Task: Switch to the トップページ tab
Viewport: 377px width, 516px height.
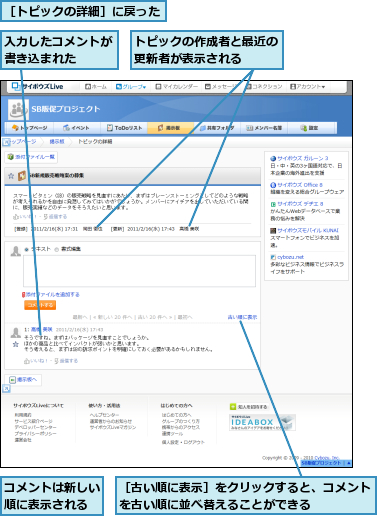Action: [30, 128]
